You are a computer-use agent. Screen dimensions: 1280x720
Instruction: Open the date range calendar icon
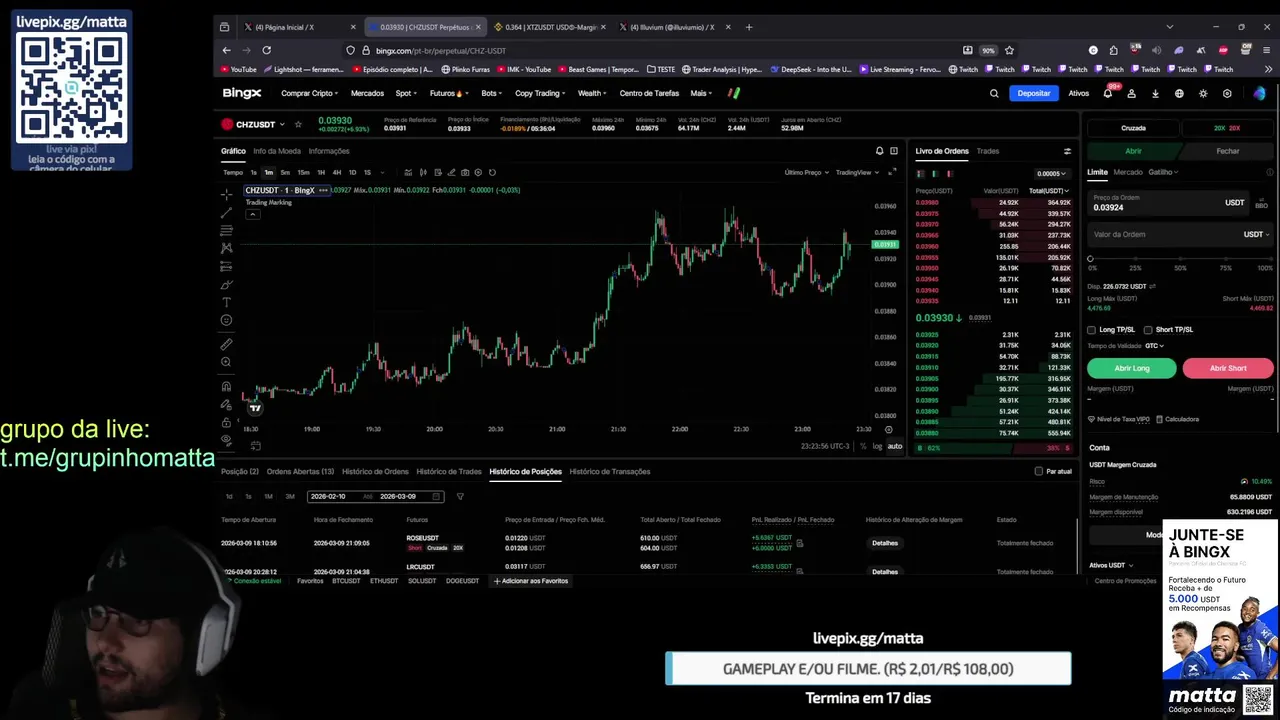(436, 496)
